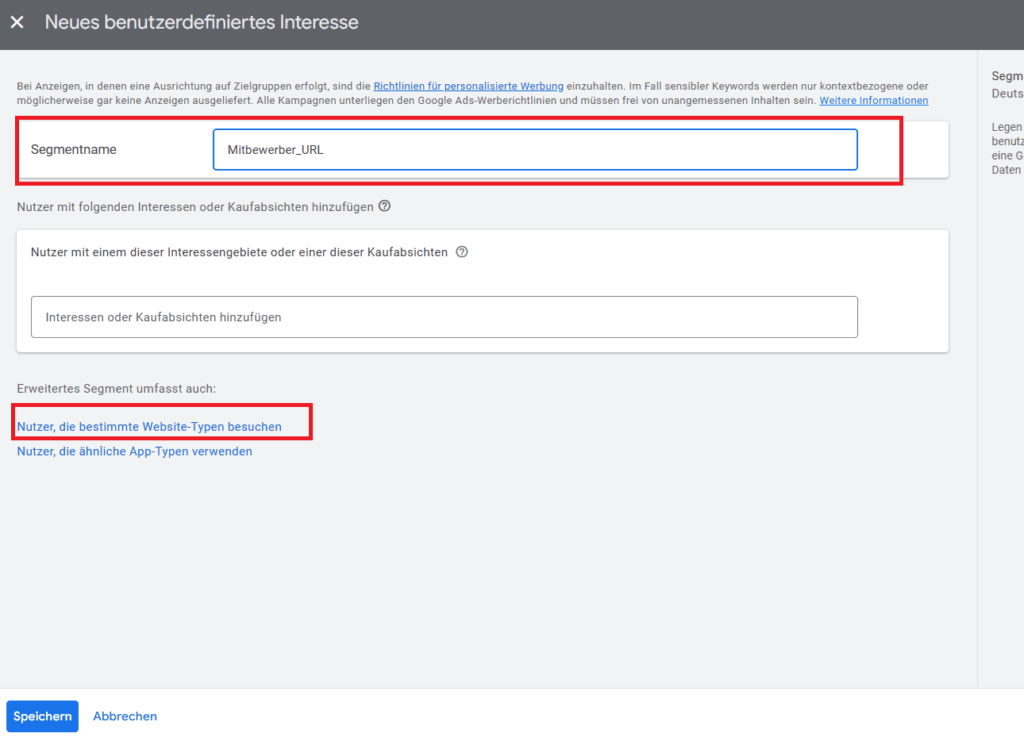Open the Weitere Informationen link
This screenshot has width=1024, height=741.
coord(874,101)
